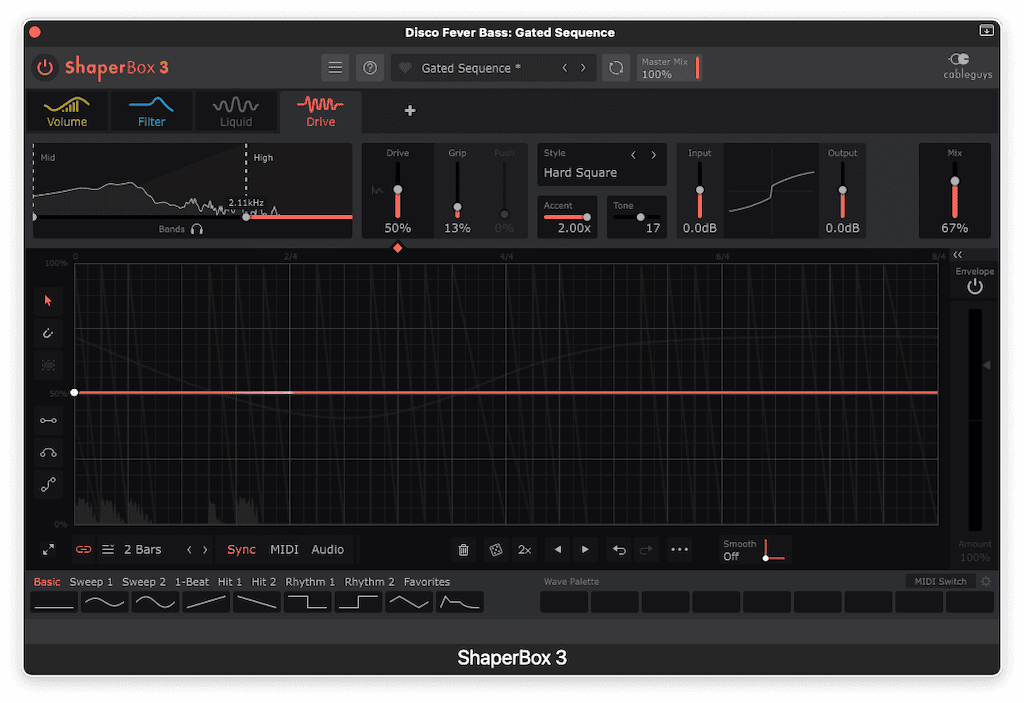Click the 2x pattern repeat icon
The width and height of the screenshot is (1024, 703).
click(x=524, y=550)
